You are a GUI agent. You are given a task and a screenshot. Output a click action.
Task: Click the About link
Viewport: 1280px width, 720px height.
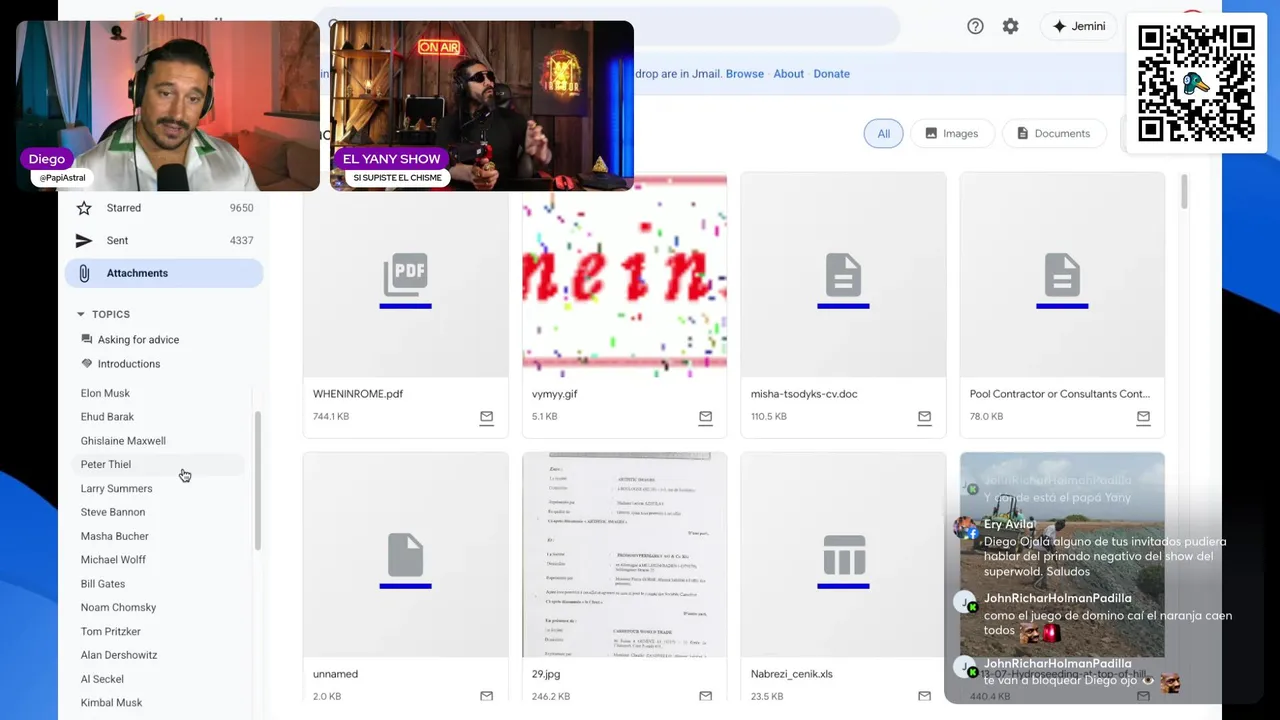(x=788, y=74)
